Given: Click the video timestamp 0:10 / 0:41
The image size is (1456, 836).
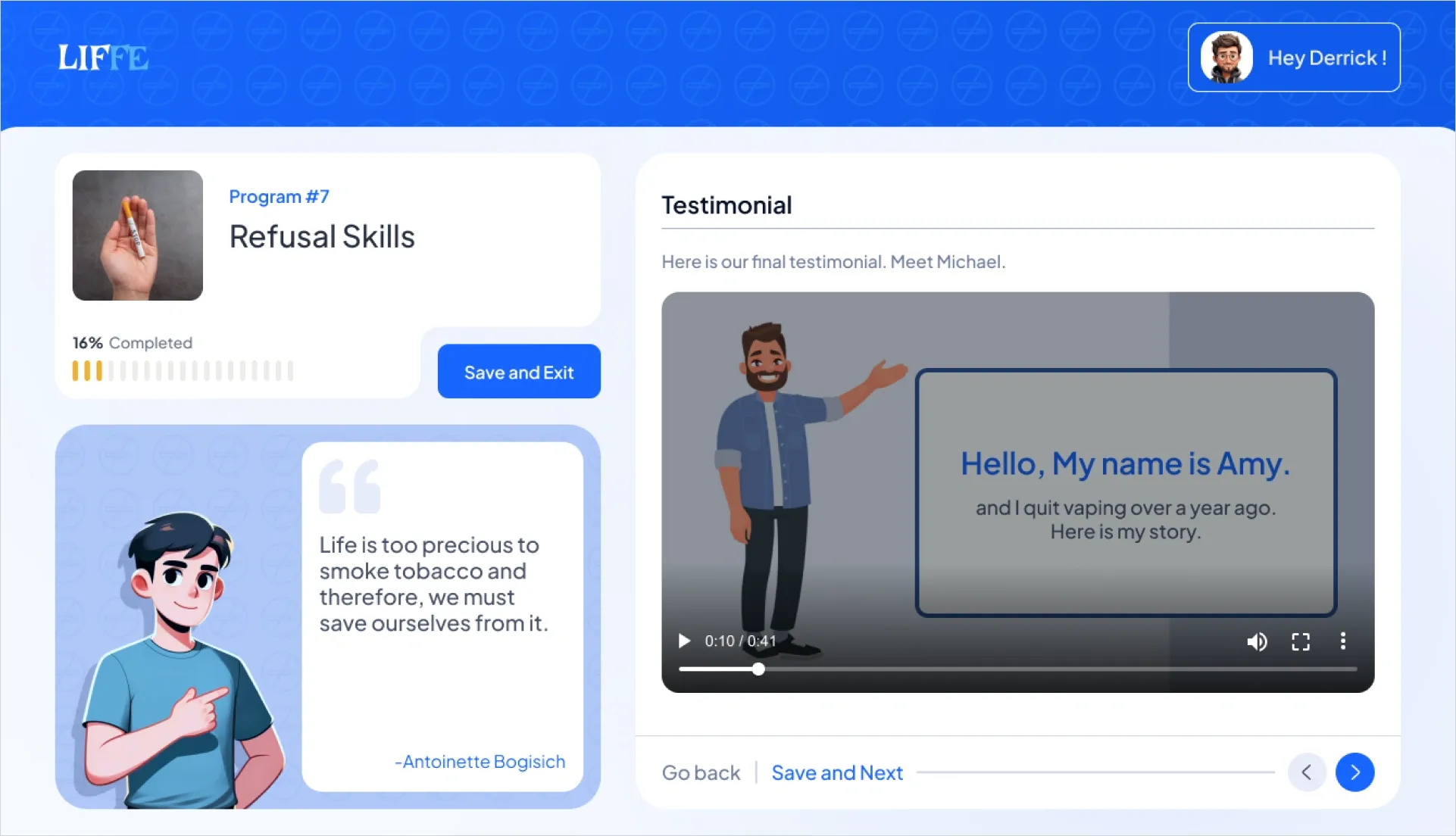Looking at the screenshot, I should coord(740,641).
